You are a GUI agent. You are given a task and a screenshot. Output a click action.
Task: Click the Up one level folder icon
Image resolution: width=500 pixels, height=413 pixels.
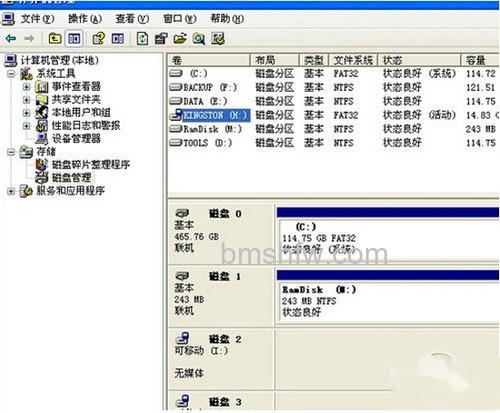pos(55,38)
